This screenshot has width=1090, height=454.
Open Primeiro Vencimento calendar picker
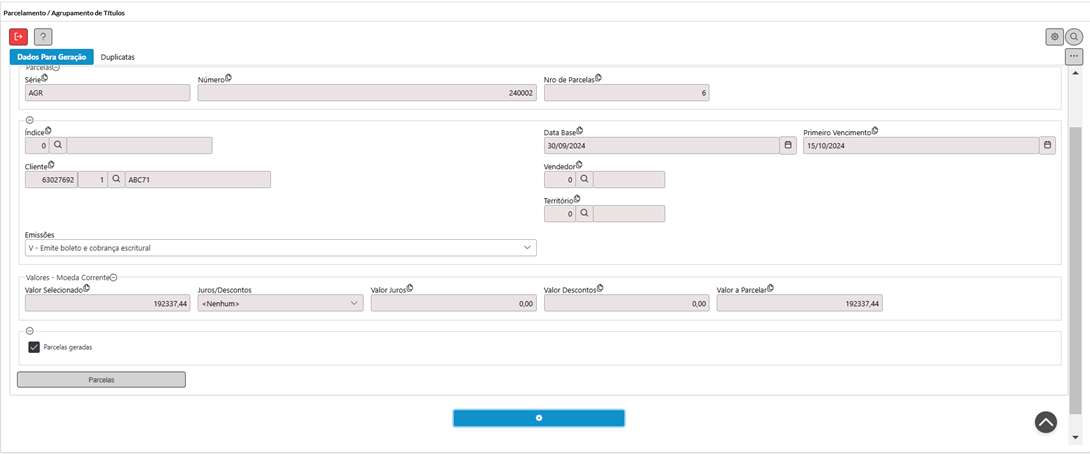(x=1048, y=145)
